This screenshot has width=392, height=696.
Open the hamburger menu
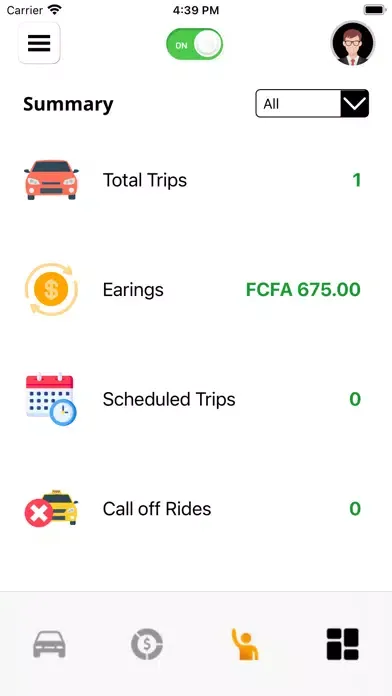[39, 43]
